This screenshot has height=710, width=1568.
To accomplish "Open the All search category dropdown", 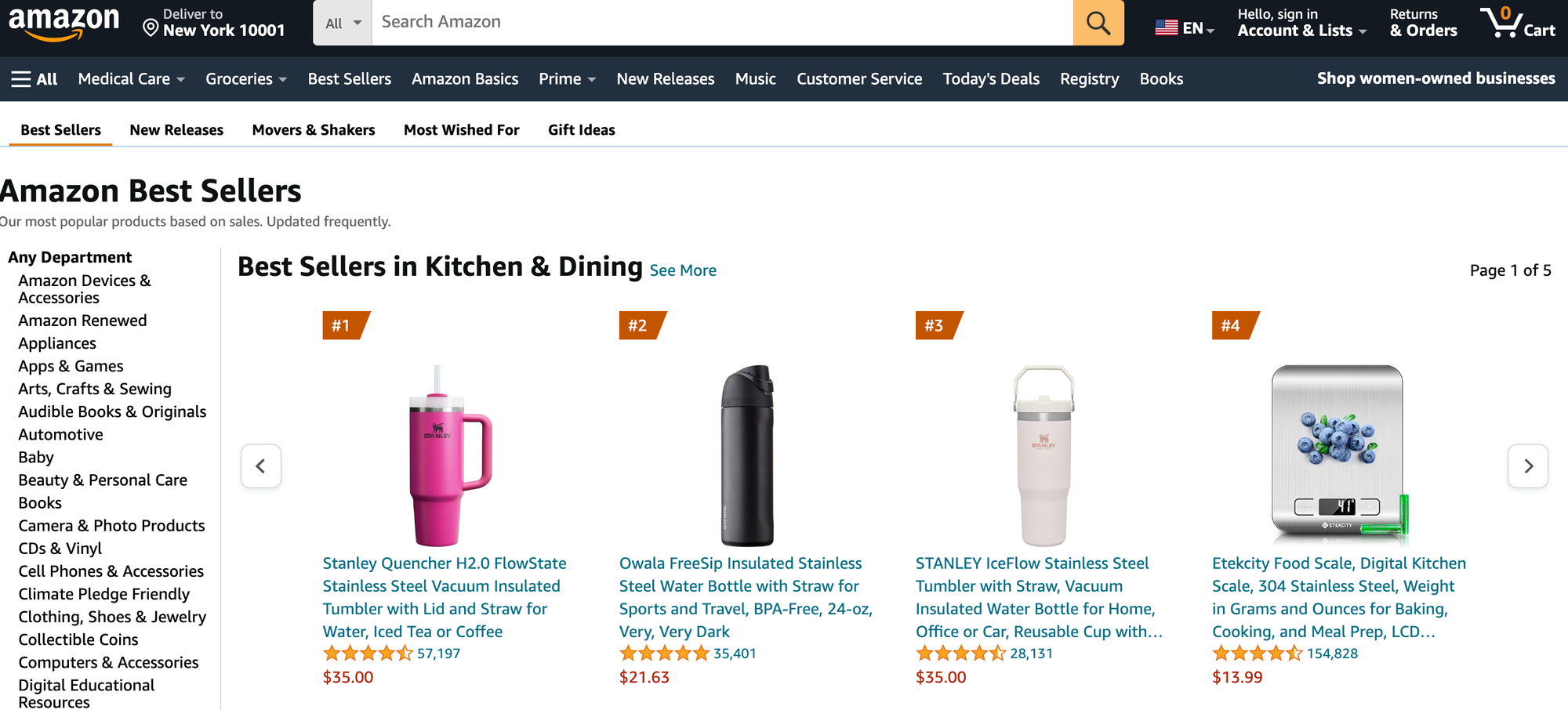I will click(341, 23).
